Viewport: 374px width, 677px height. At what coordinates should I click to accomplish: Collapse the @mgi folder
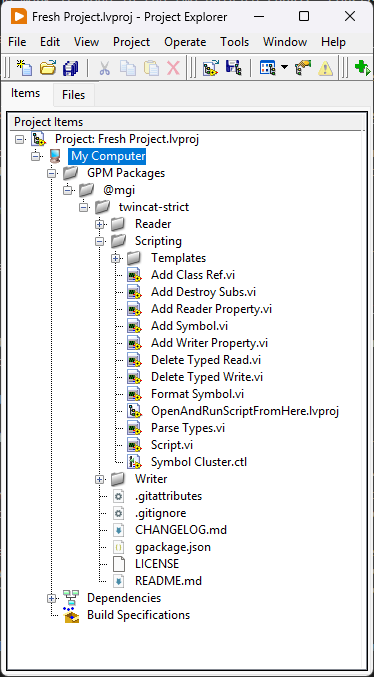[x=68, y=190]
